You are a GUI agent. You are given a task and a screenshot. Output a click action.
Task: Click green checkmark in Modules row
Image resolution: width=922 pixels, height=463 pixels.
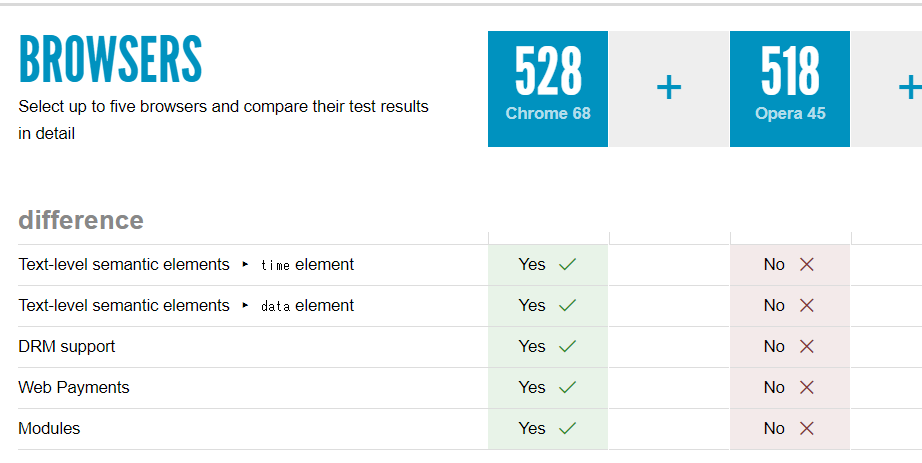point(568,429)
